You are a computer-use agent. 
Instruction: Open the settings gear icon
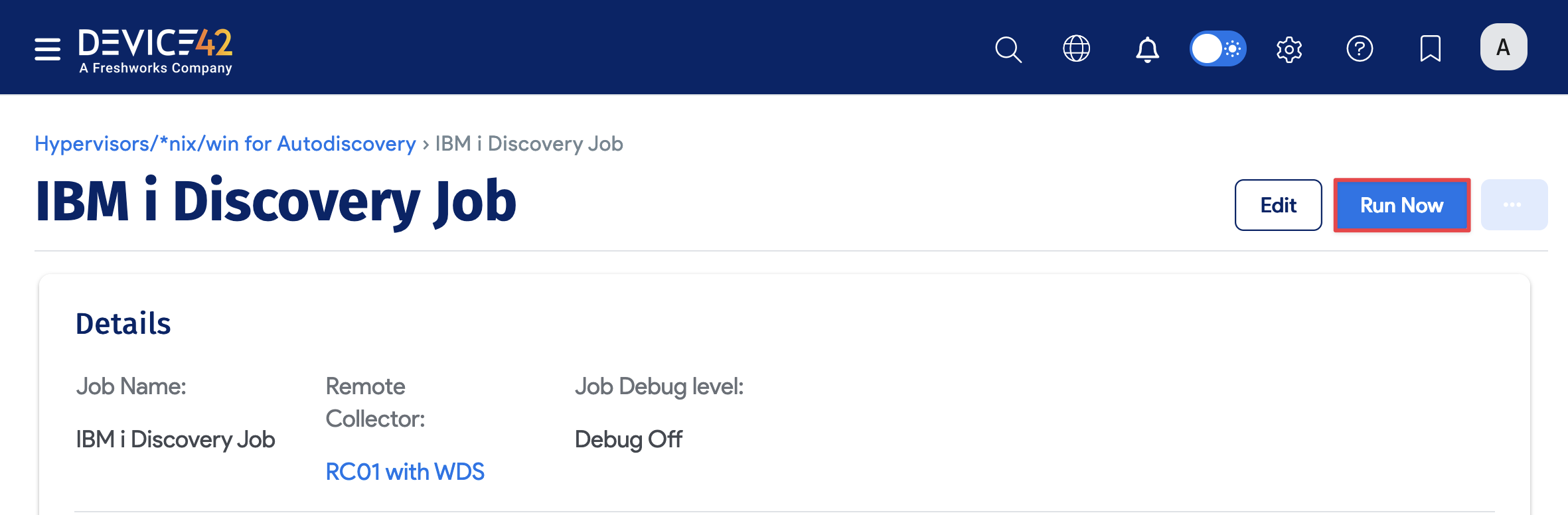pyautogui.click(x=1290, y=48)
